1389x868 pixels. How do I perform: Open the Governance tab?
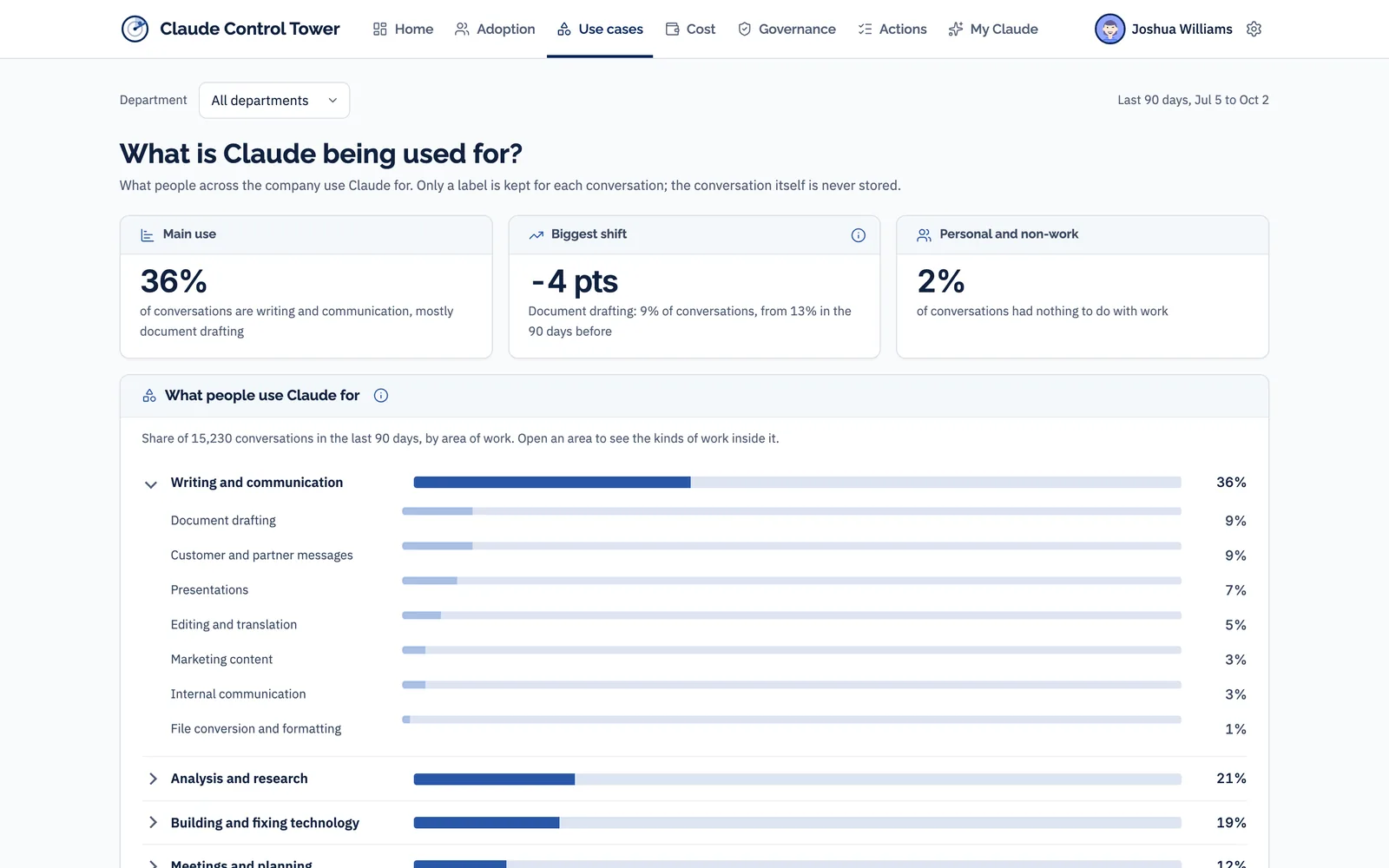click(x=787, y=29)
